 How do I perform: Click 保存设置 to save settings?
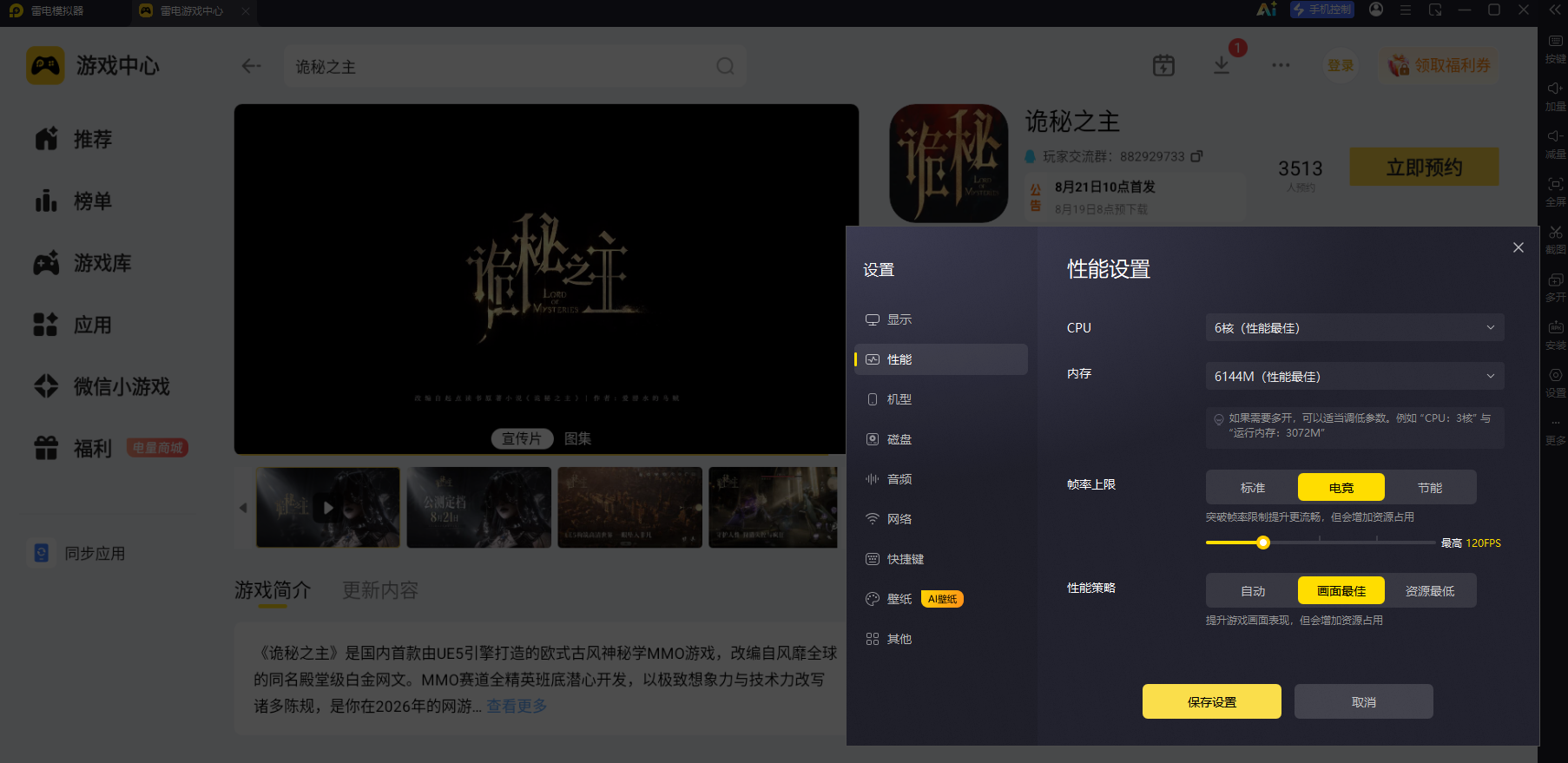tap(1212, 701)
